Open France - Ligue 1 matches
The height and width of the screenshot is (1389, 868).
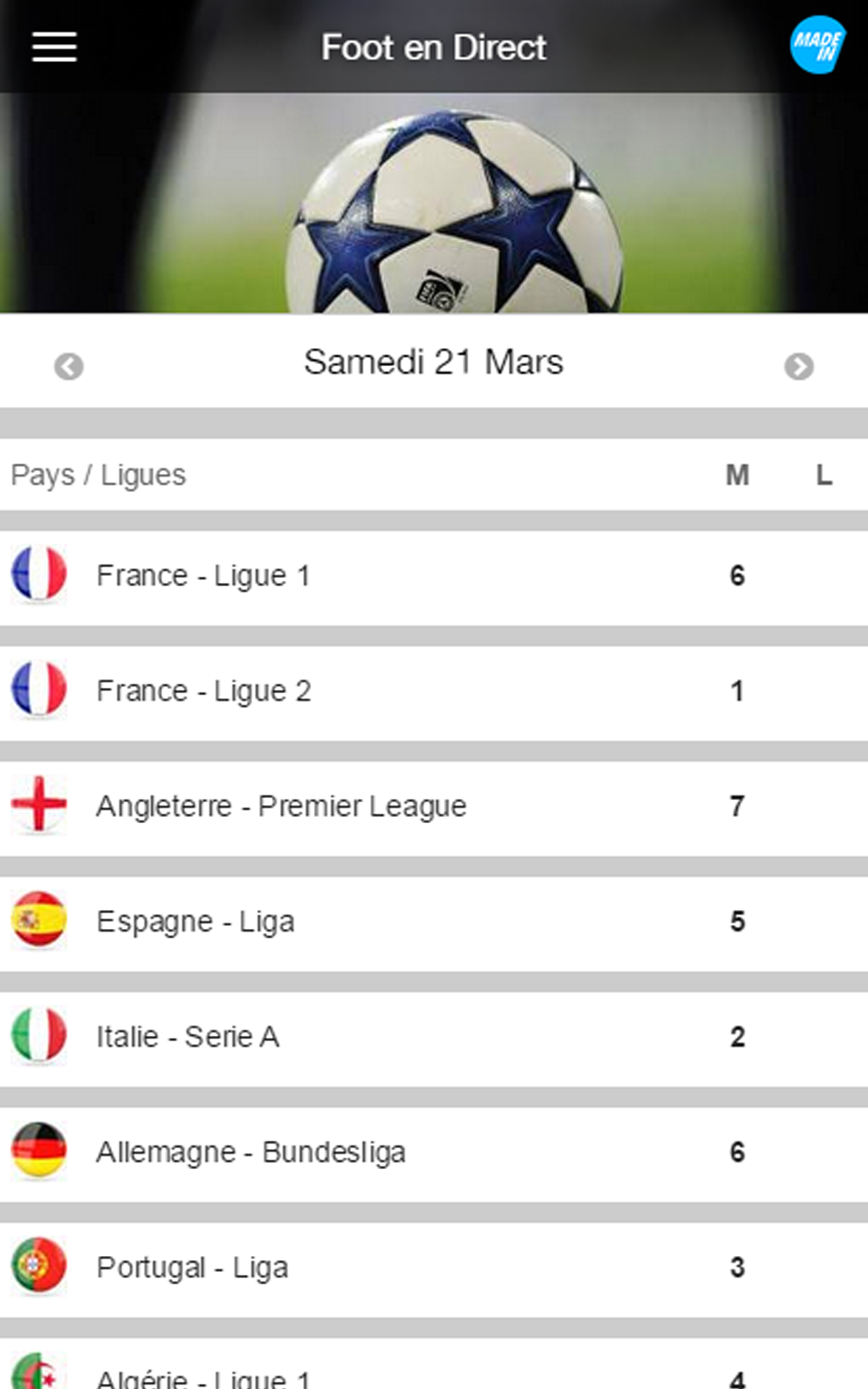pos(203,576)
